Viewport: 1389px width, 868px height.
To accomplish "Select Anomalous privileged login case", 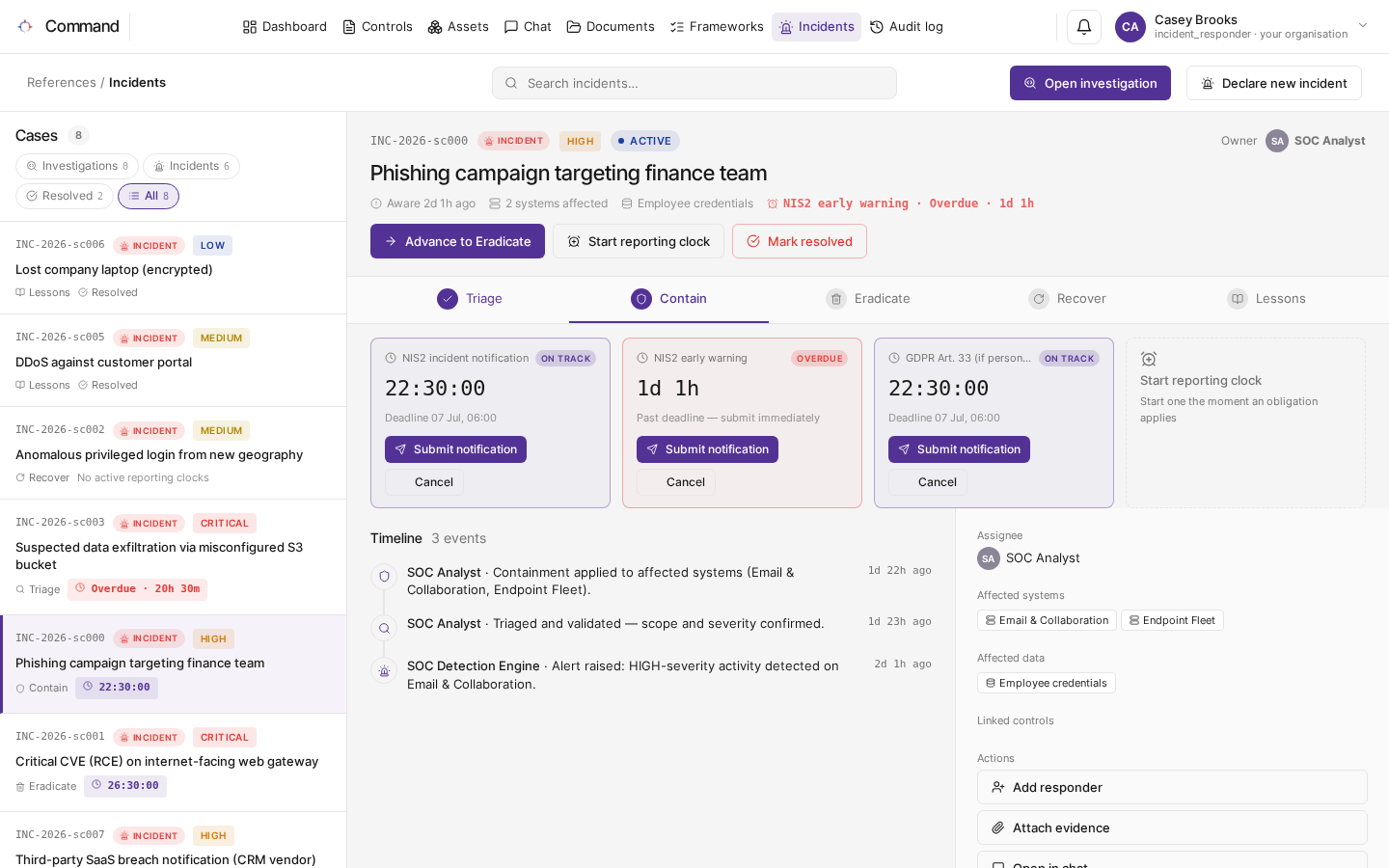I will pyautogui.click(x=174, y=453).
